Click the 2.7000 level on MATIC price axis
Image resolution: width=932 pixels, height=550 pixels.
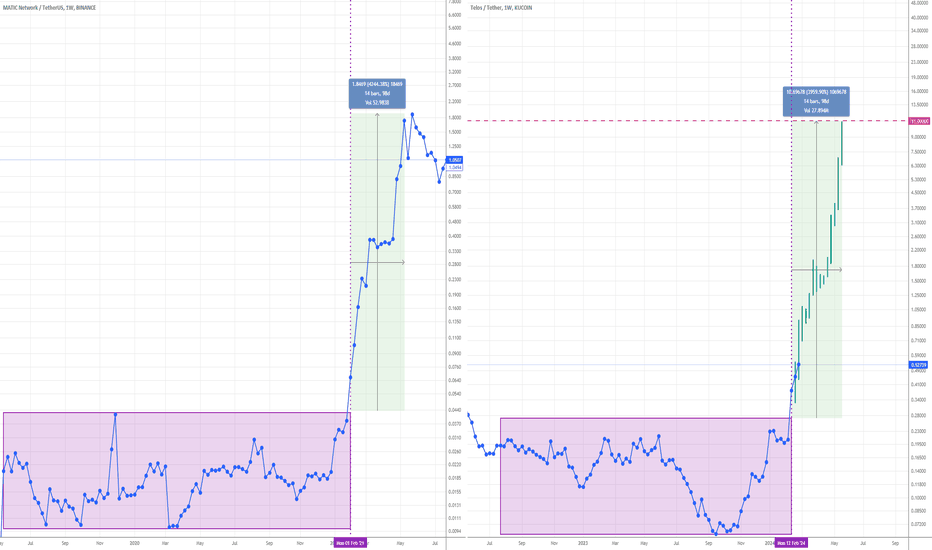coord(454,86)
